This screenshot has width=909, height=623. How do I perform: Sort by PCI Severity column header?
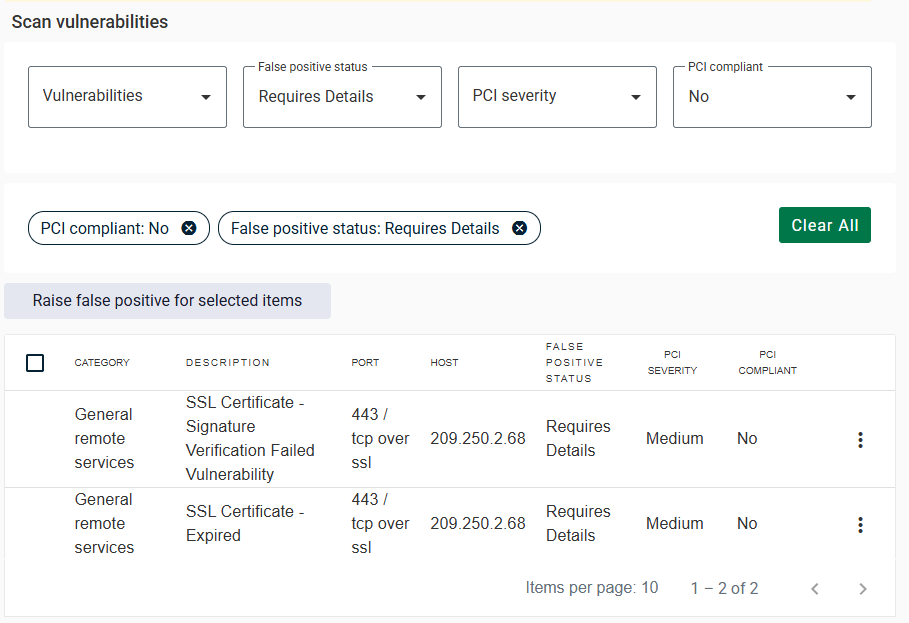pyautogui.click(x=672, y=363)
